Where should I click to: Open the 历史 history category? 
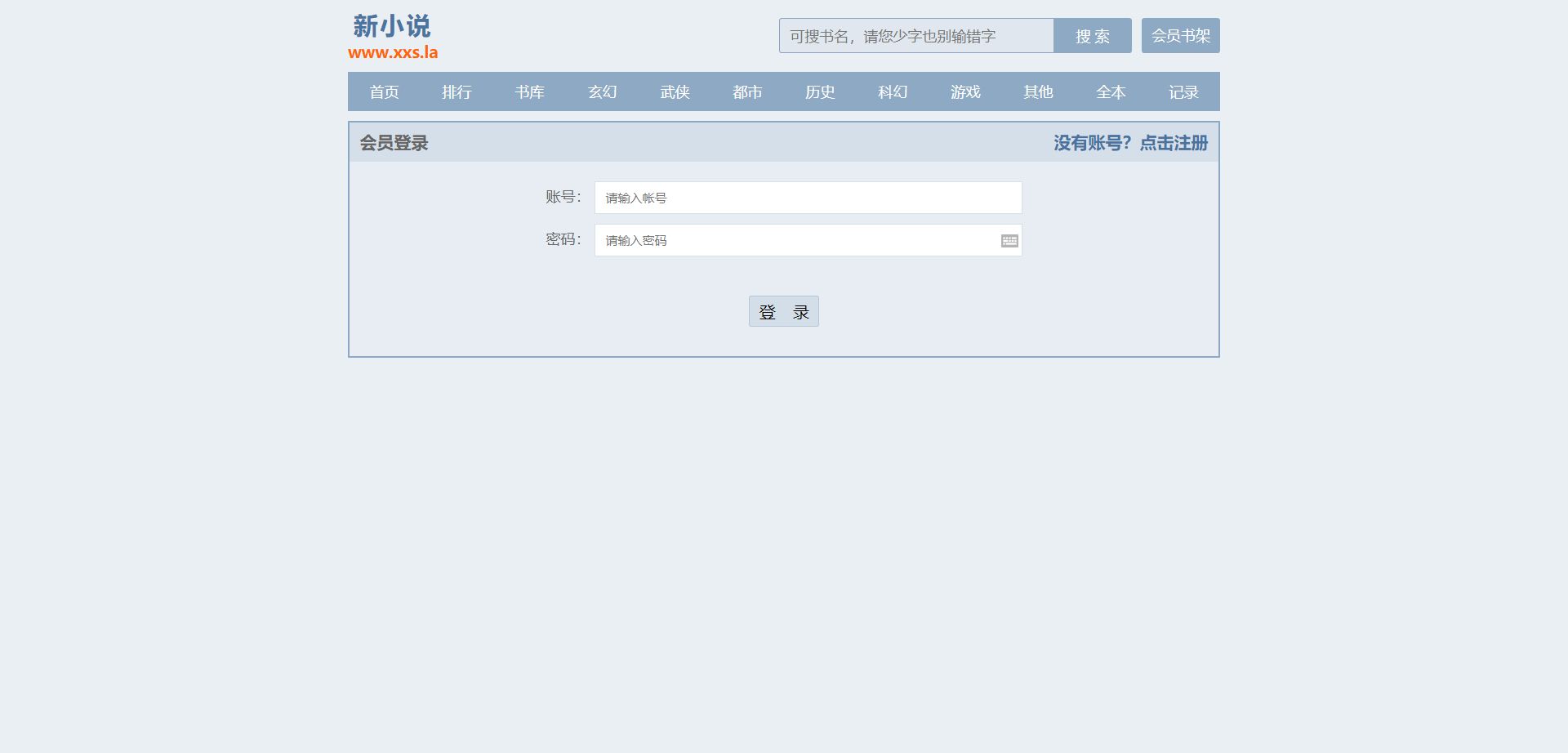coord(820,92)
